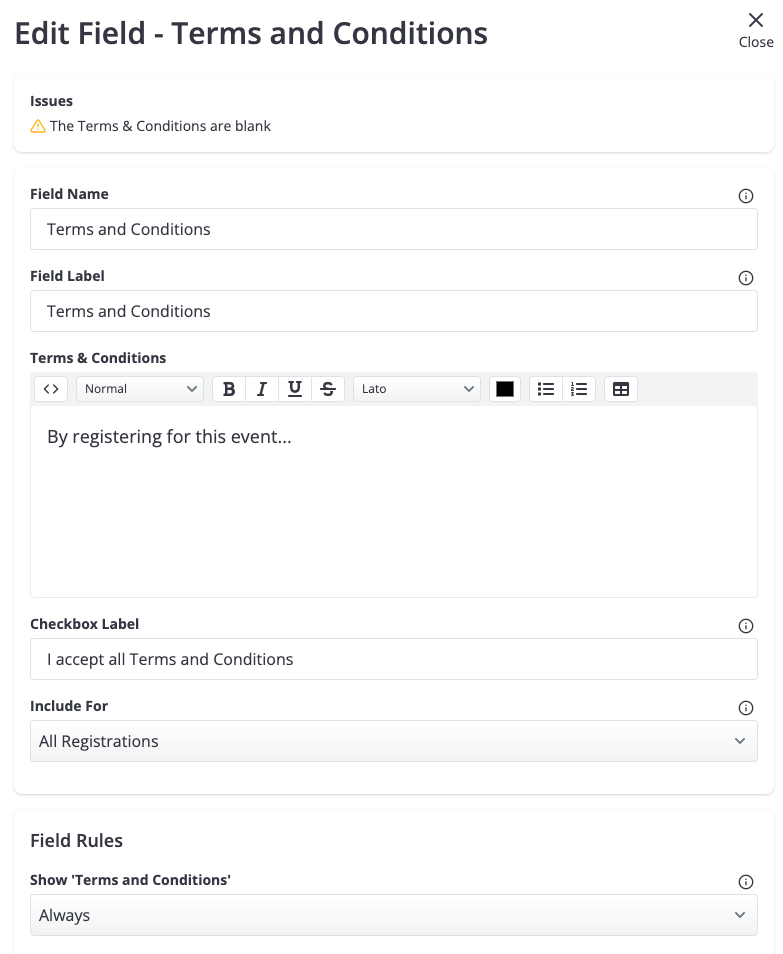Expand the Include For All Registrations dropdown
783x954 pixels.
tap(394, 741)
